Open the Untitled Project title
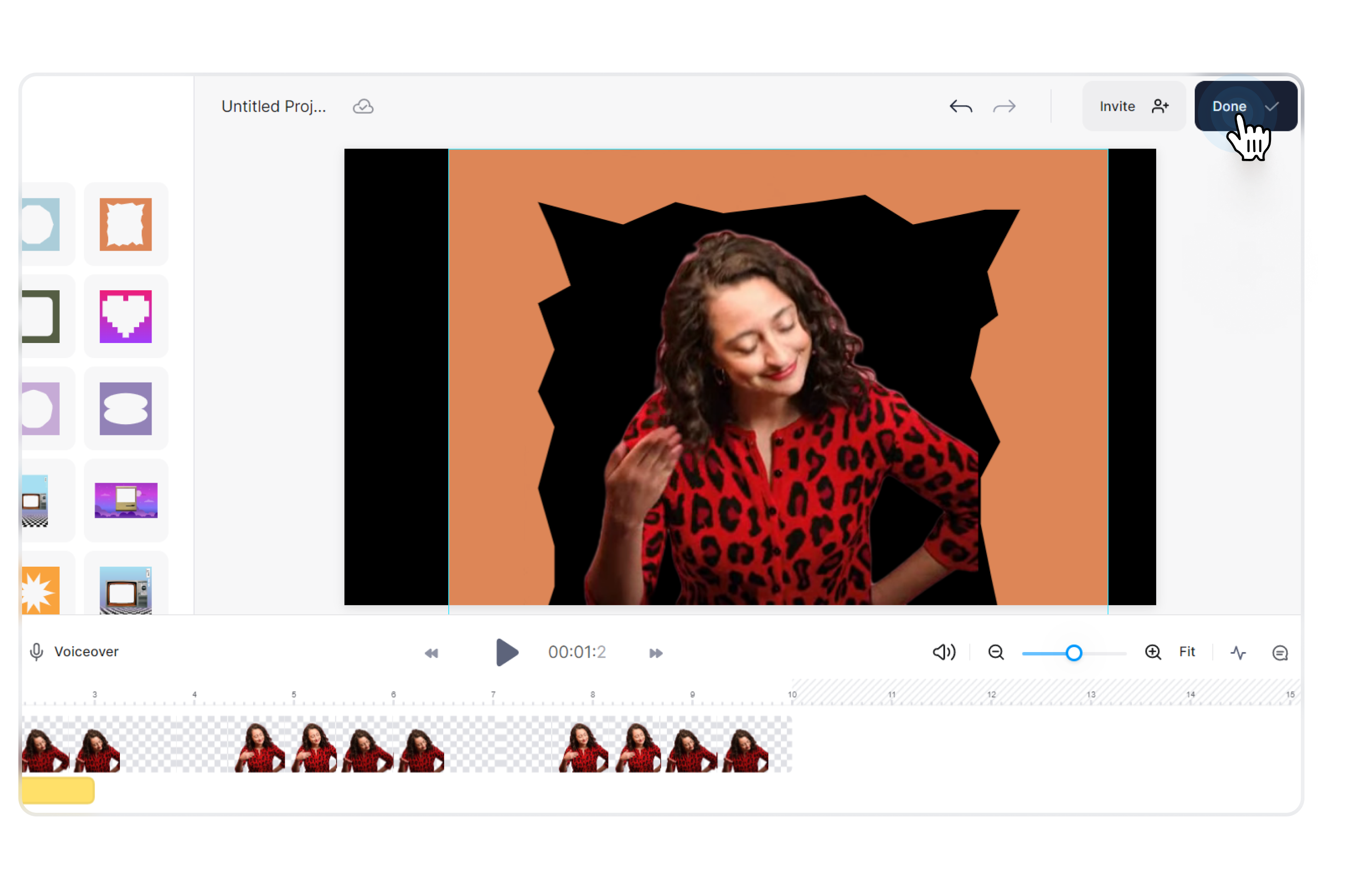This screenshot has height=889, width=1372. 274,107
